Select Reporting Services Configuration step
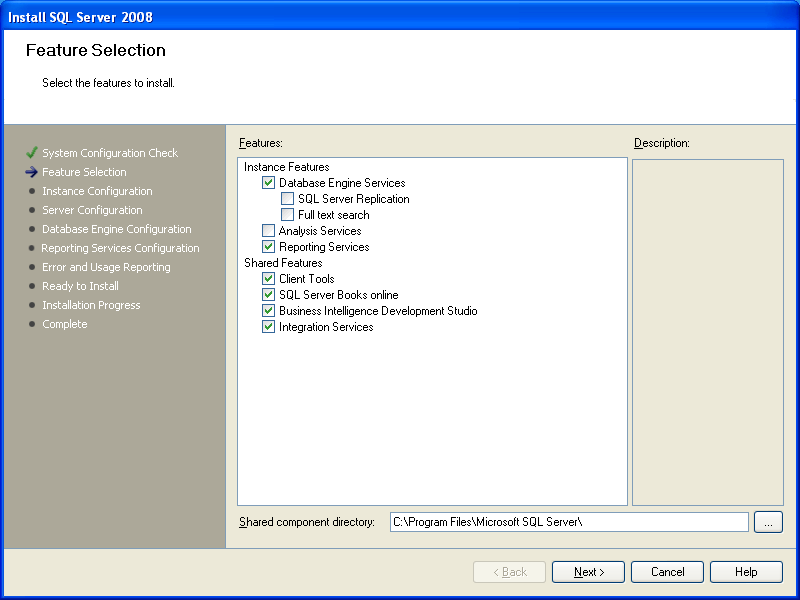Viewport: 800px width, 600px height. click(x=120, y=248)
